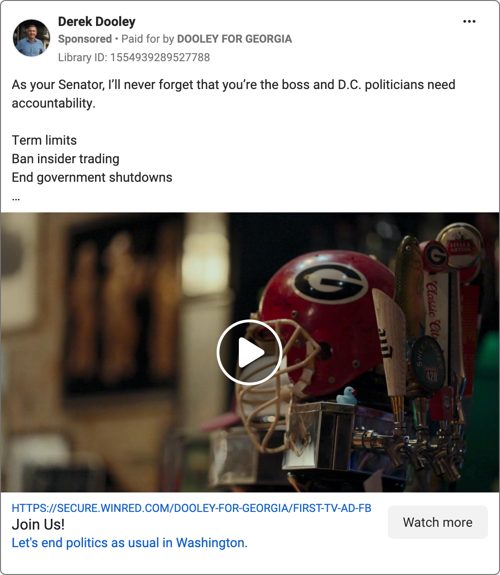Image resolution: width=500 pixels, height=575 pixels.
Task: Select the Sponsored label
Action: point(85,39)
